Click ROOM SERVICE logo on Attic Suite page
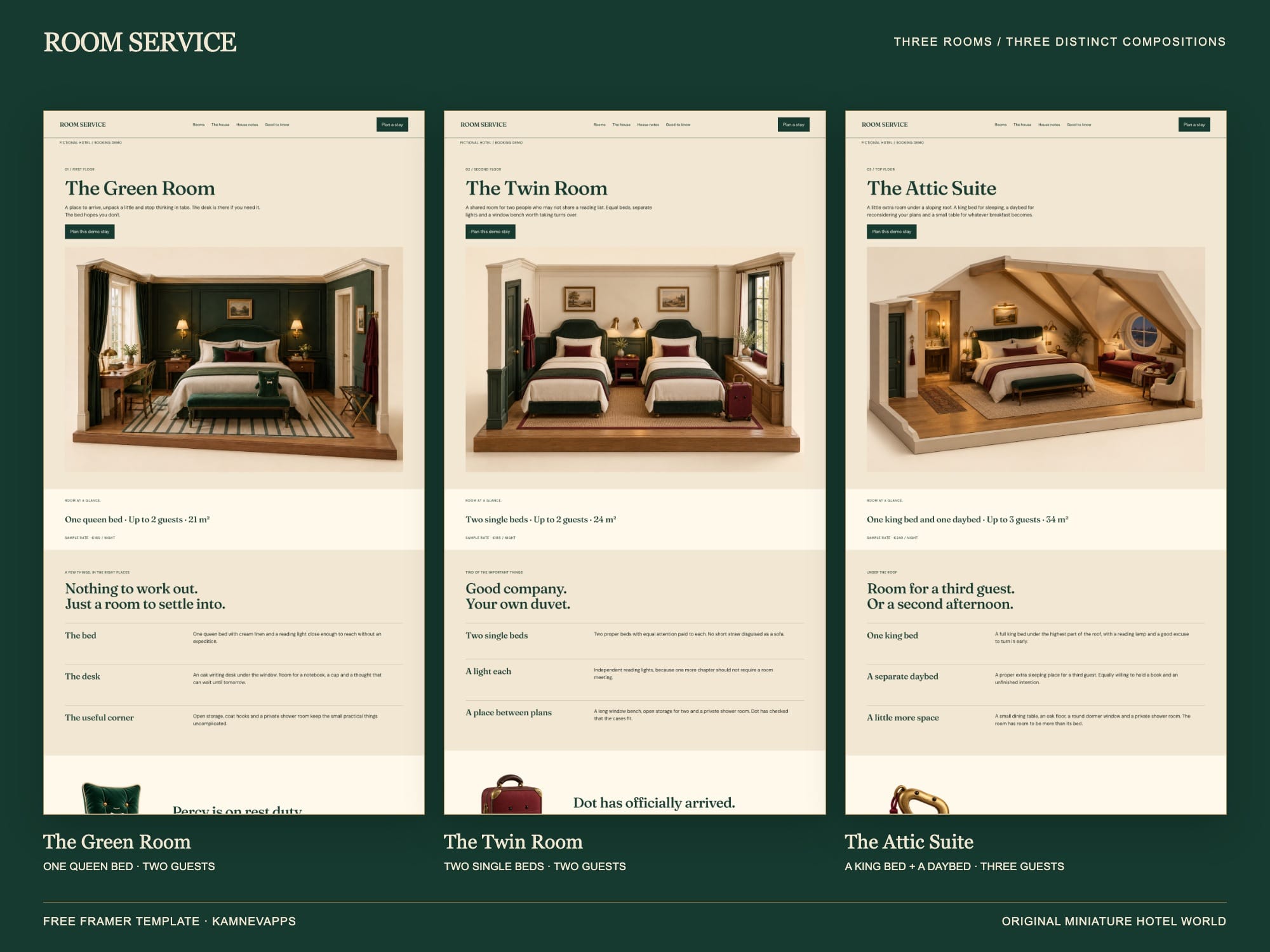The width and height of the screenshot is (1270, 952). click(x=885, y=125)
